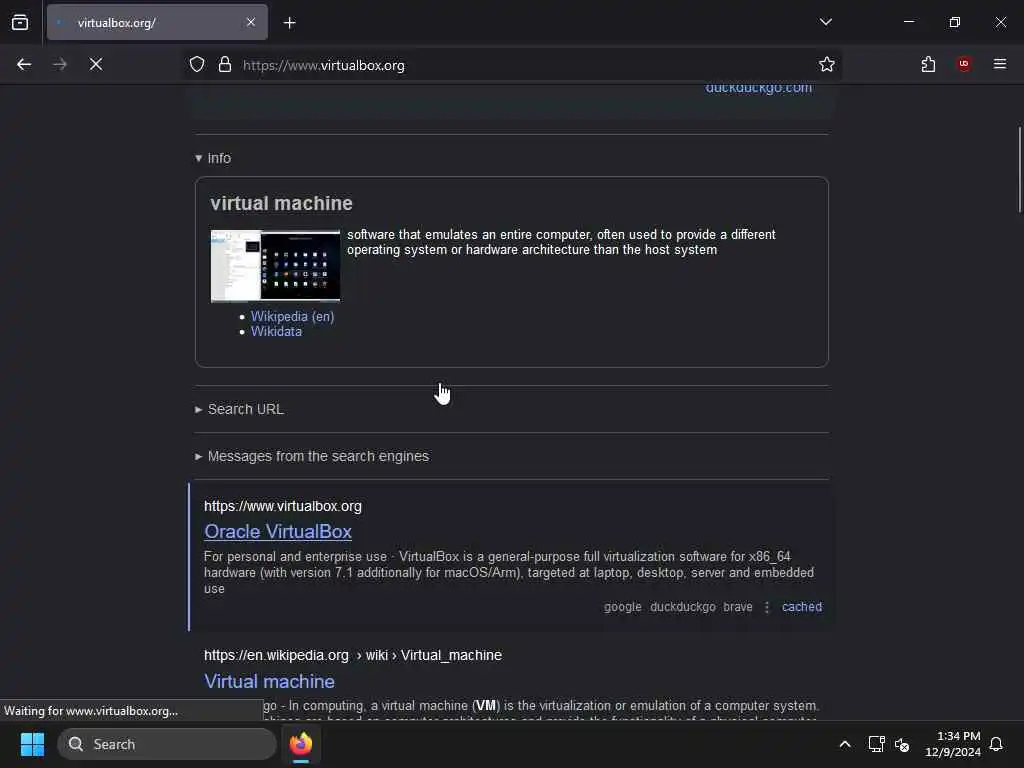Screen dimensions: 1024x768
Task: Click the 'virtual machine' infobox heading
Action: pyautogui.click(x=281, y=203)
